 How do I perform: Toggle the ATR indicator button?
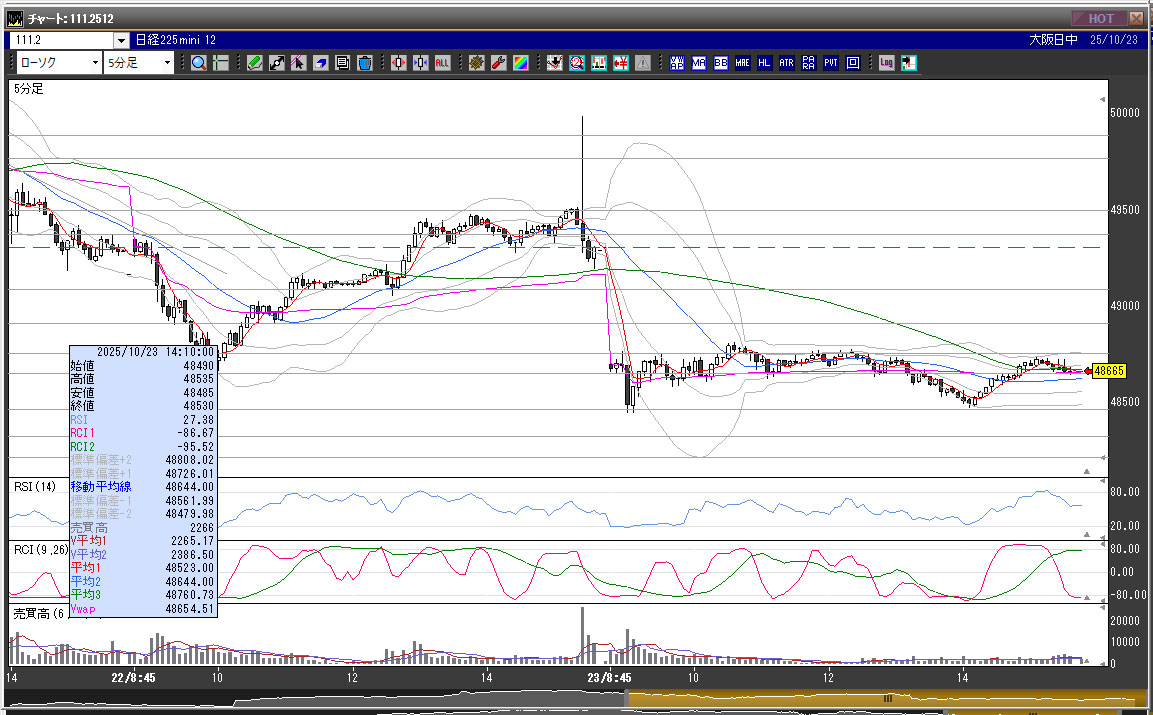pos(787,63)
